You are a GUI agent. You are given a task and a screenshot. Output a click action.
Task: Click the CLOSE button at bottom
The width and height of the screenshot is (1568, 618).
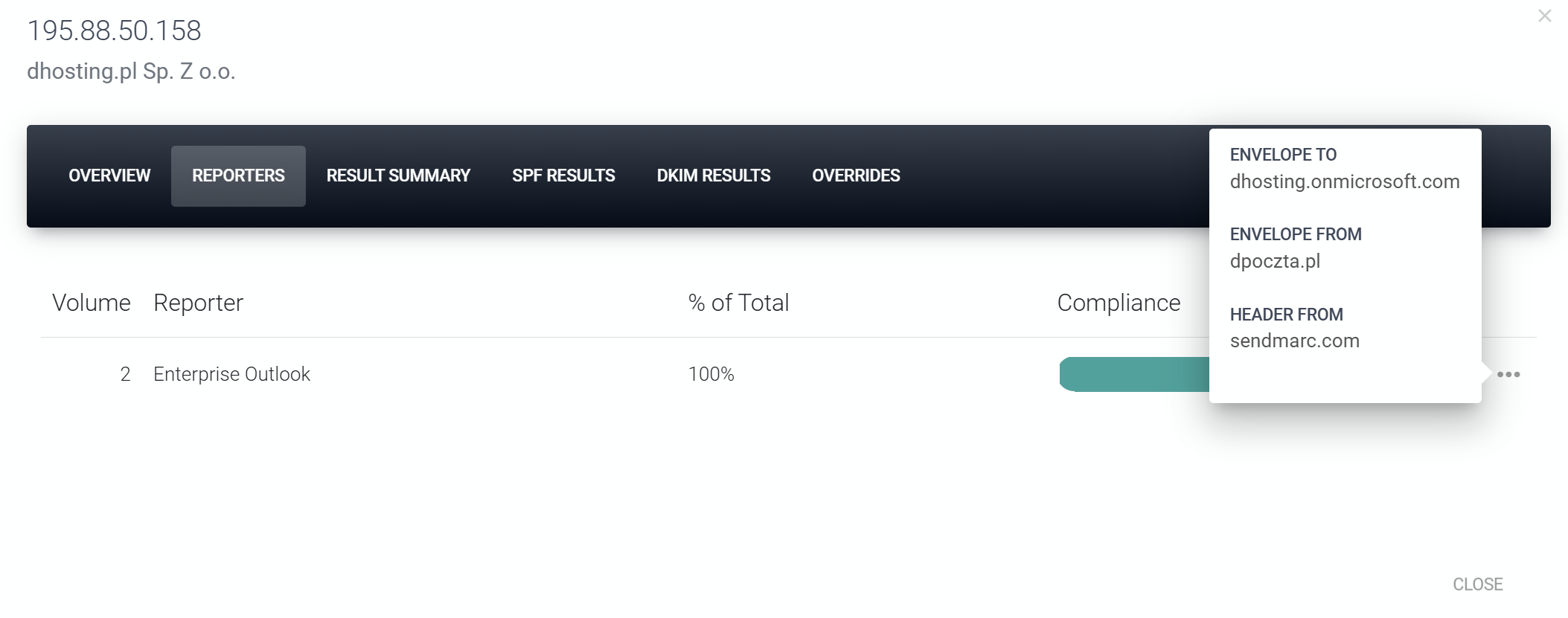coord(1477,585)
